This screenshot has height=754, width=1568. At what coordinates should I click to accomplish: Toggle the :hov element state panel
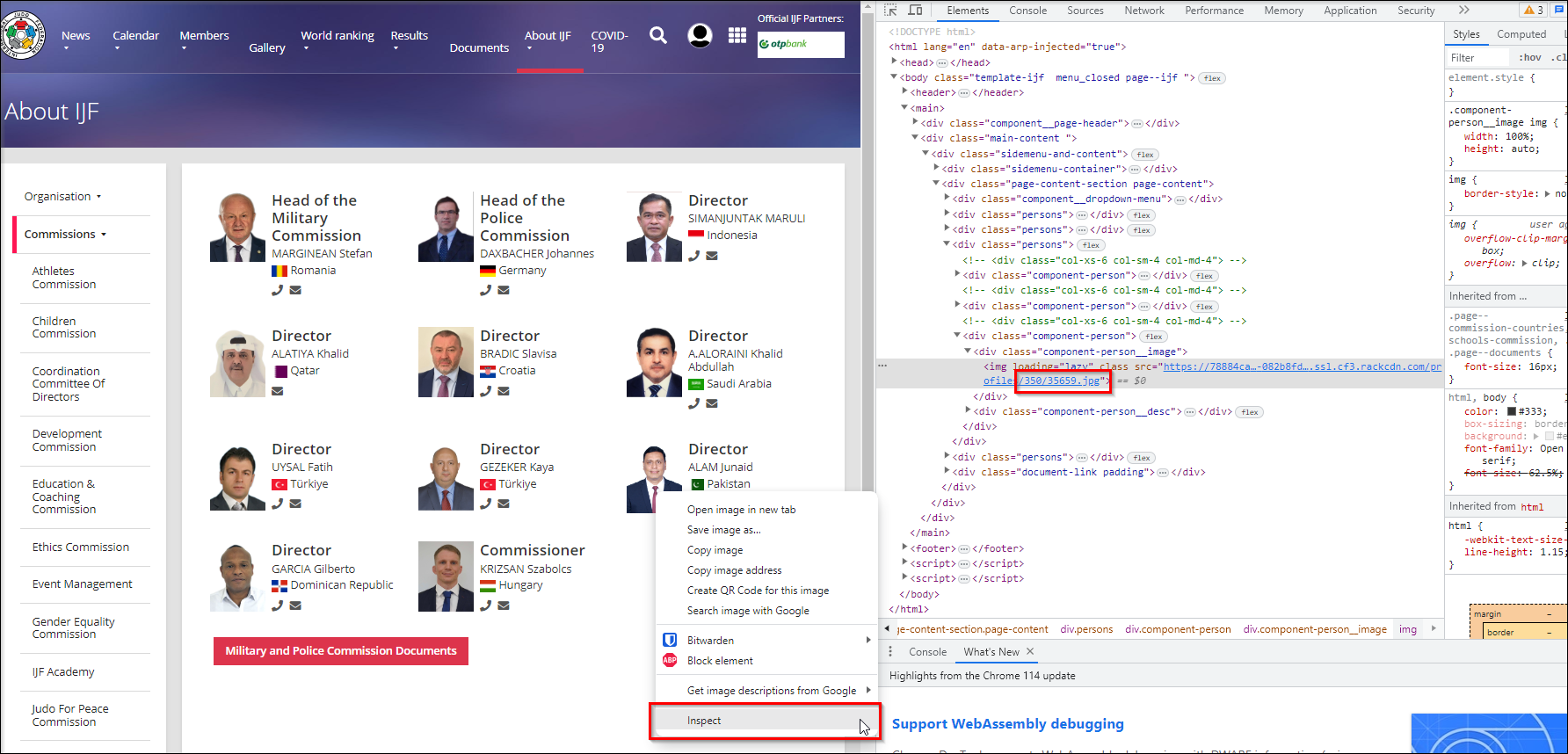coord(1529,58)
